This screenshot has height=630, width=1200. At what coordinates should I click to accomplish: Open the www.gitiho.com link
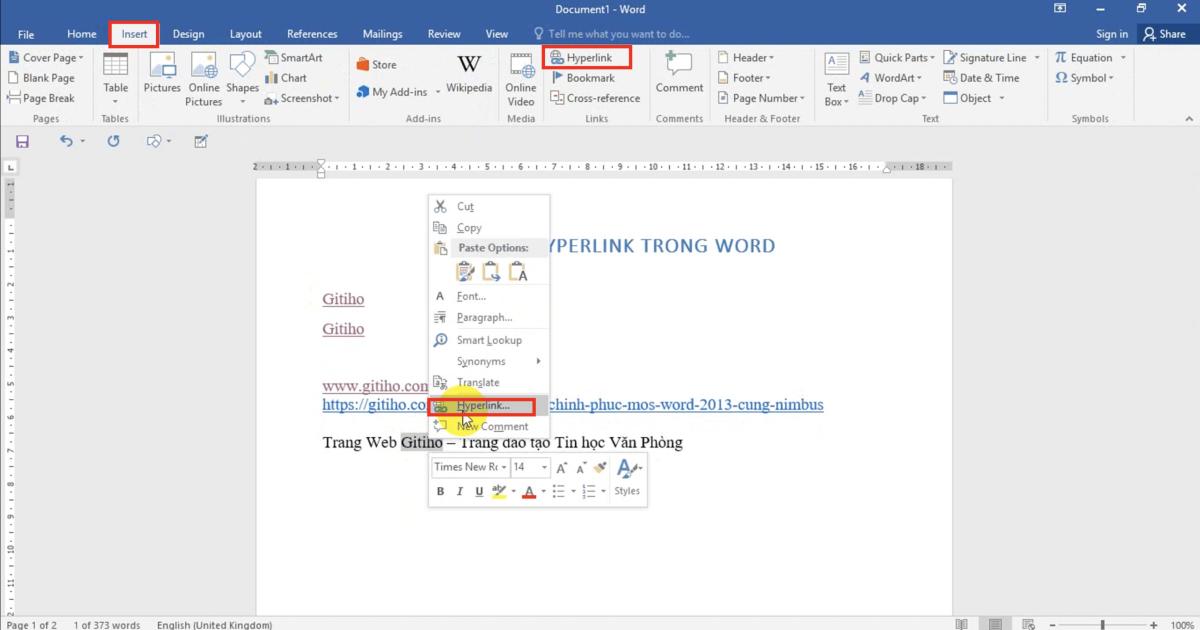(373, 383)
